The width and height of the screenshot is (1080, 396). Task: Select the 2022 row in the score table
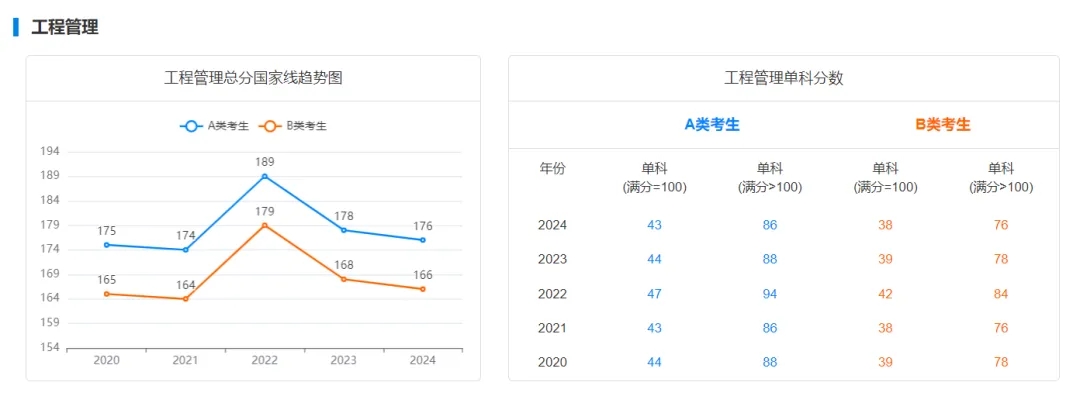pos(784,294)
